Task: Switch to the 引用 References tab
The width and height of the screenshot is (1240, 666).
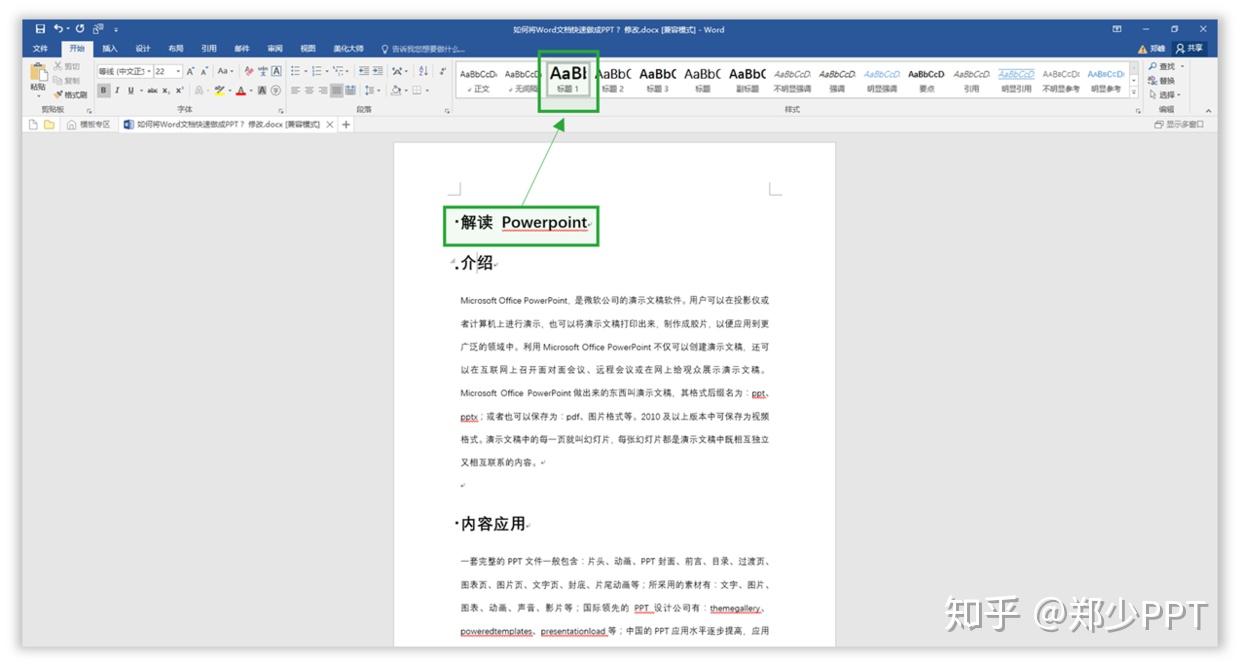Action: [x=209, y=48]
